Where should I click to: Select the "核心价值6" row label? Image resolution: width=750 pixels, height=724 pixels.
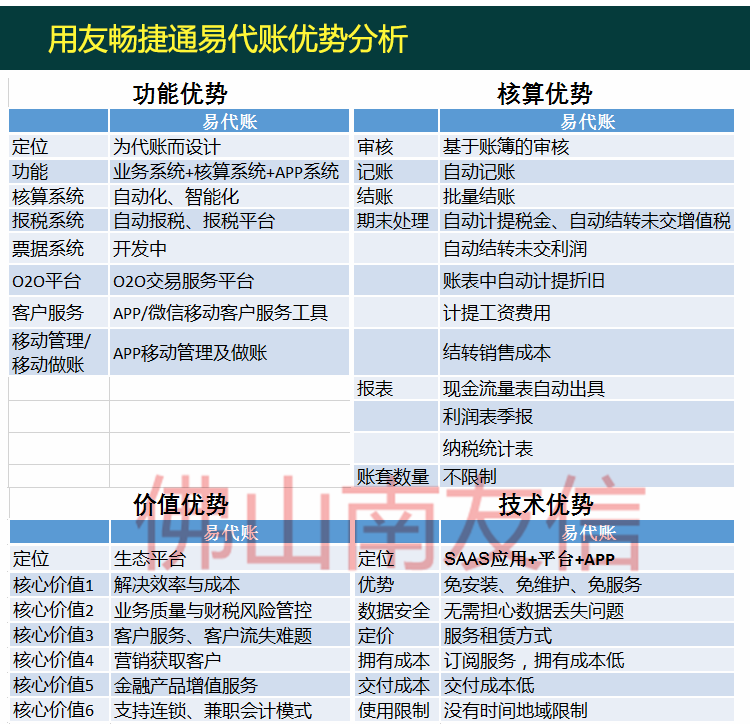pyautogui.click(x=59, y=710)
